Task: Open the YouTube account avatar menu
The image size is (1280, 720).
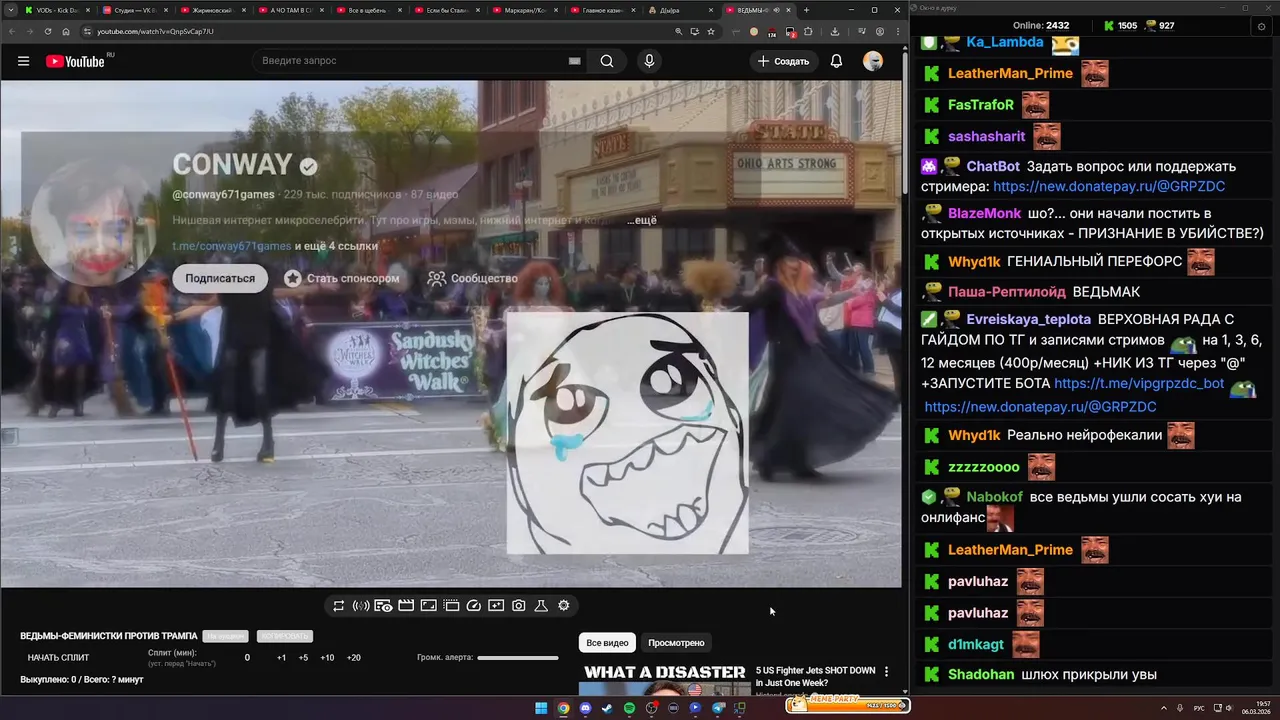Action: 873,61
